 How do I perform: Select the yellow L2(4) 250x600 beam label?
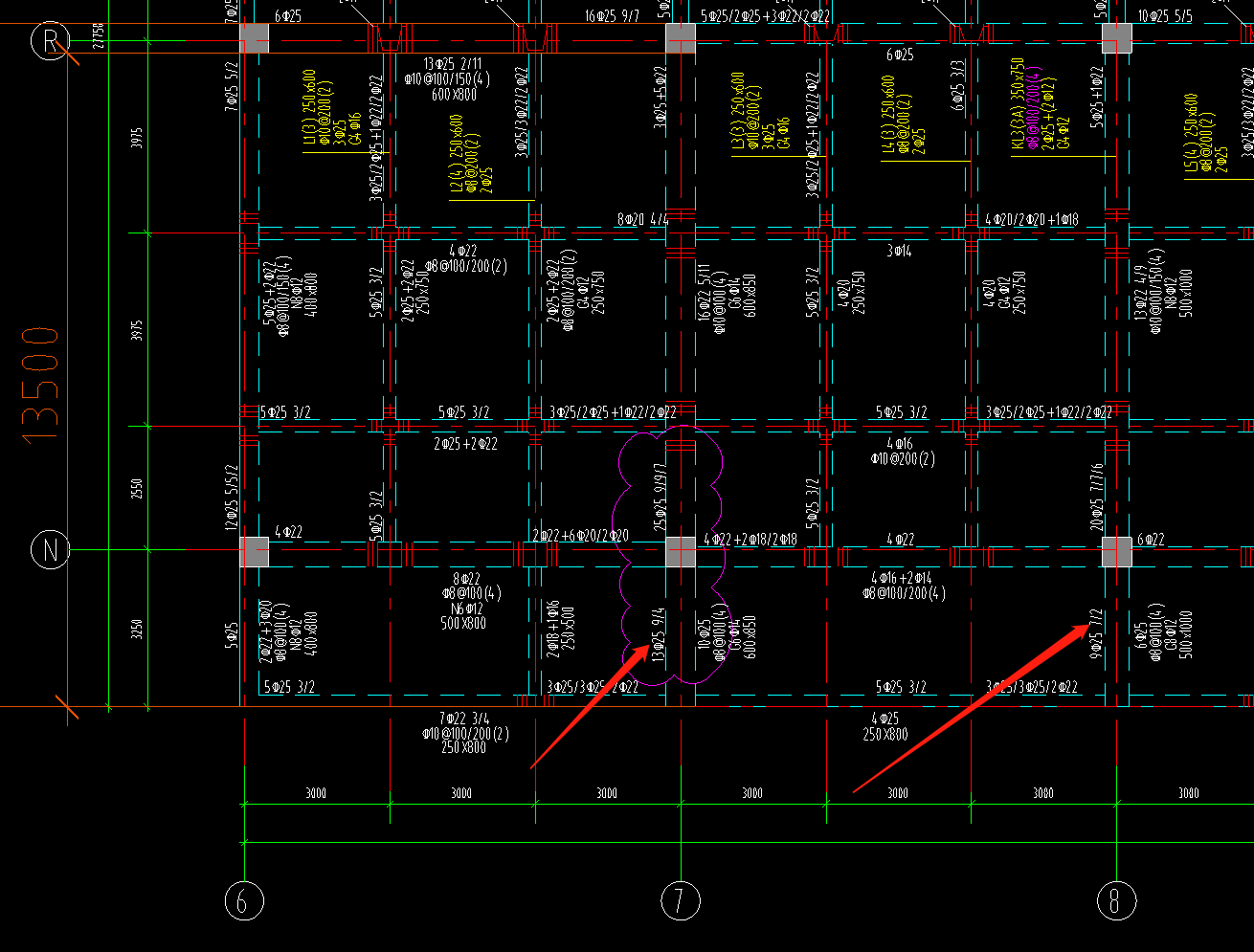coord(457,154)
